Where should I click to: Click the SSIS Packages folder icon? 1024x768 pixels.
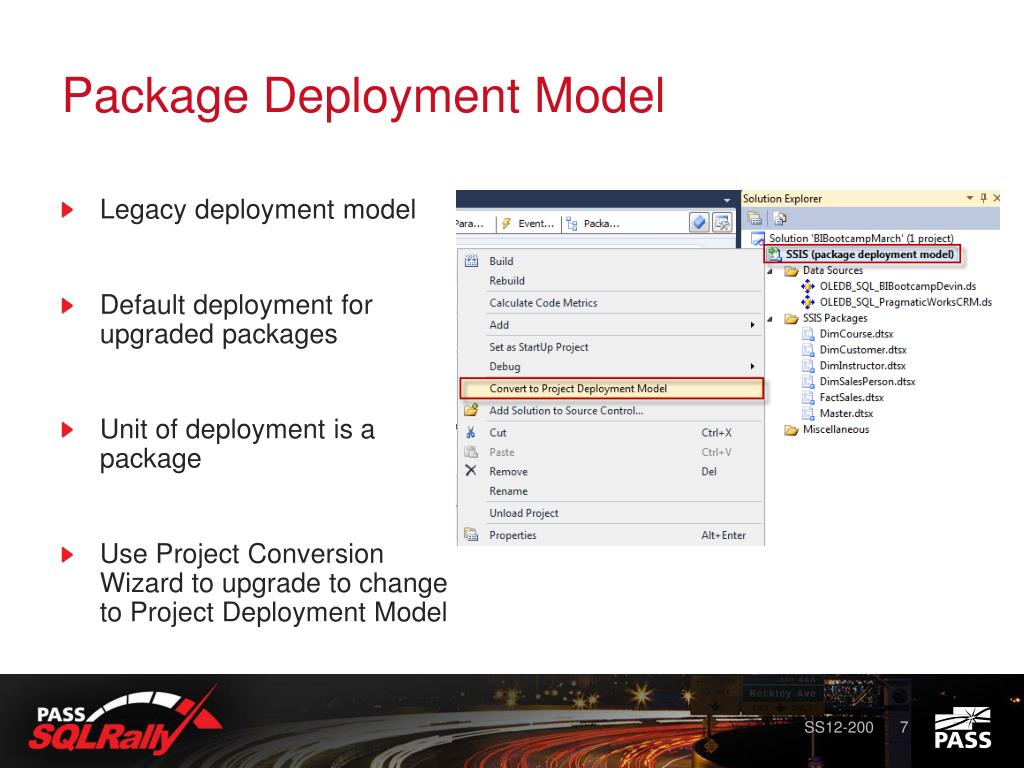(792, 318)
